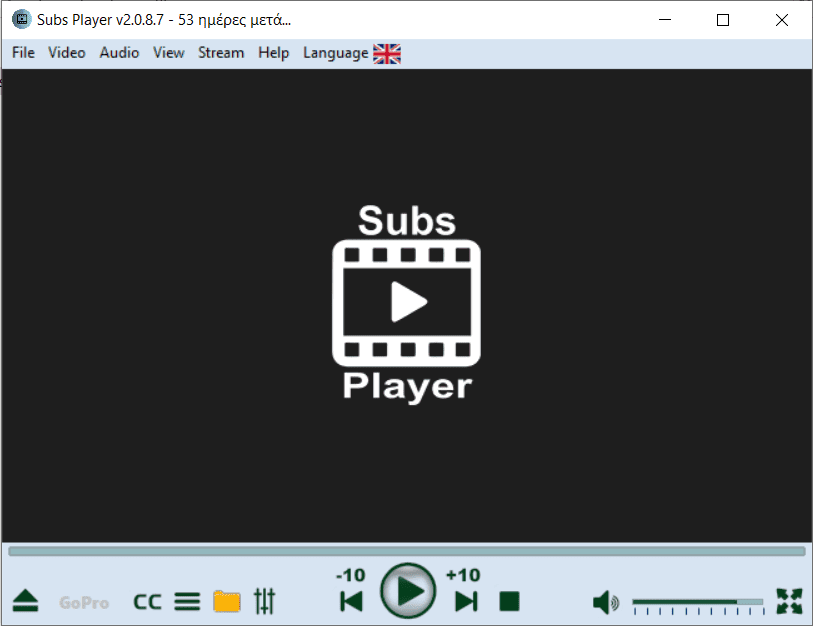Open the Language menu
Screen dimensions: 813x626
pos(335,53)
